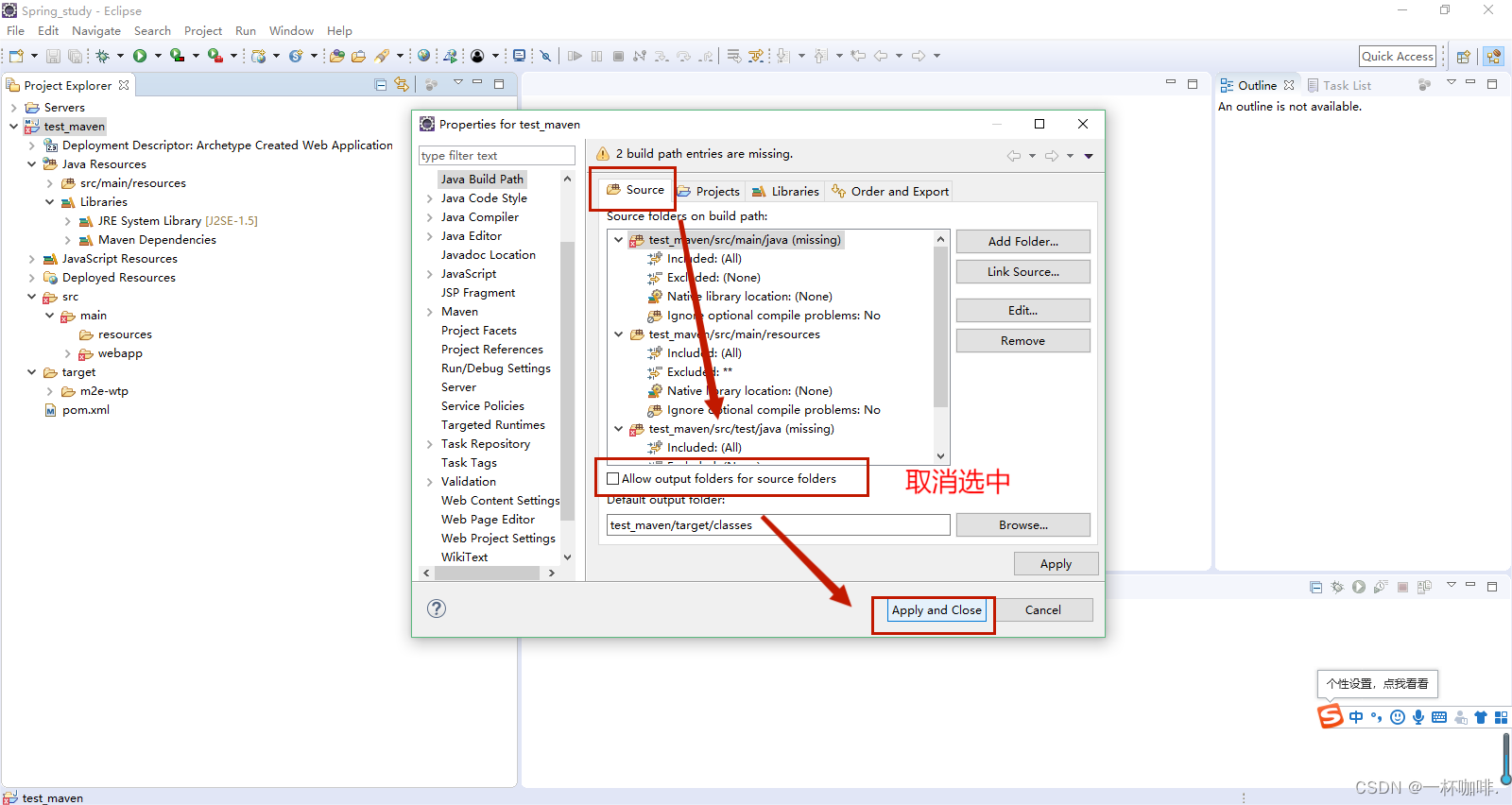
Task: Collapse test_maven/src/test/java source folder node
Action: tap(619, 429)
